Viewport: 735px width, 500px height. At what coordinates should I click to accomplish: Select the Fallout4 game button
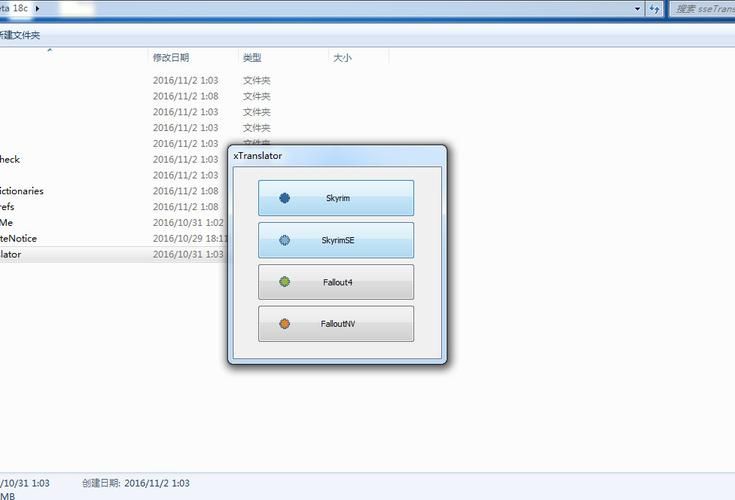pos(336,282)
